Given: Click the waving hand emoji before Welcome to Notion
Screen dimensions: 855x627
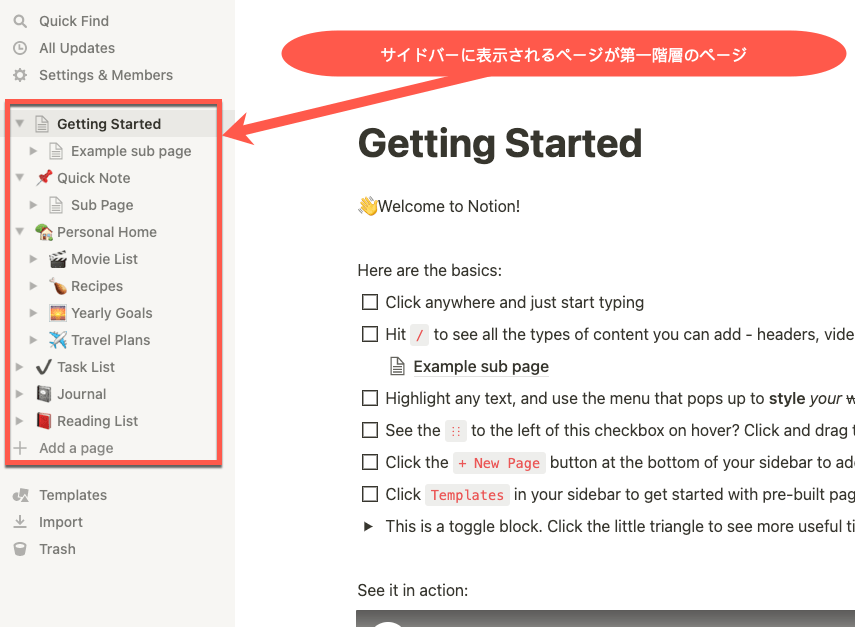Looking at the screenshot, I should (368, 206).
